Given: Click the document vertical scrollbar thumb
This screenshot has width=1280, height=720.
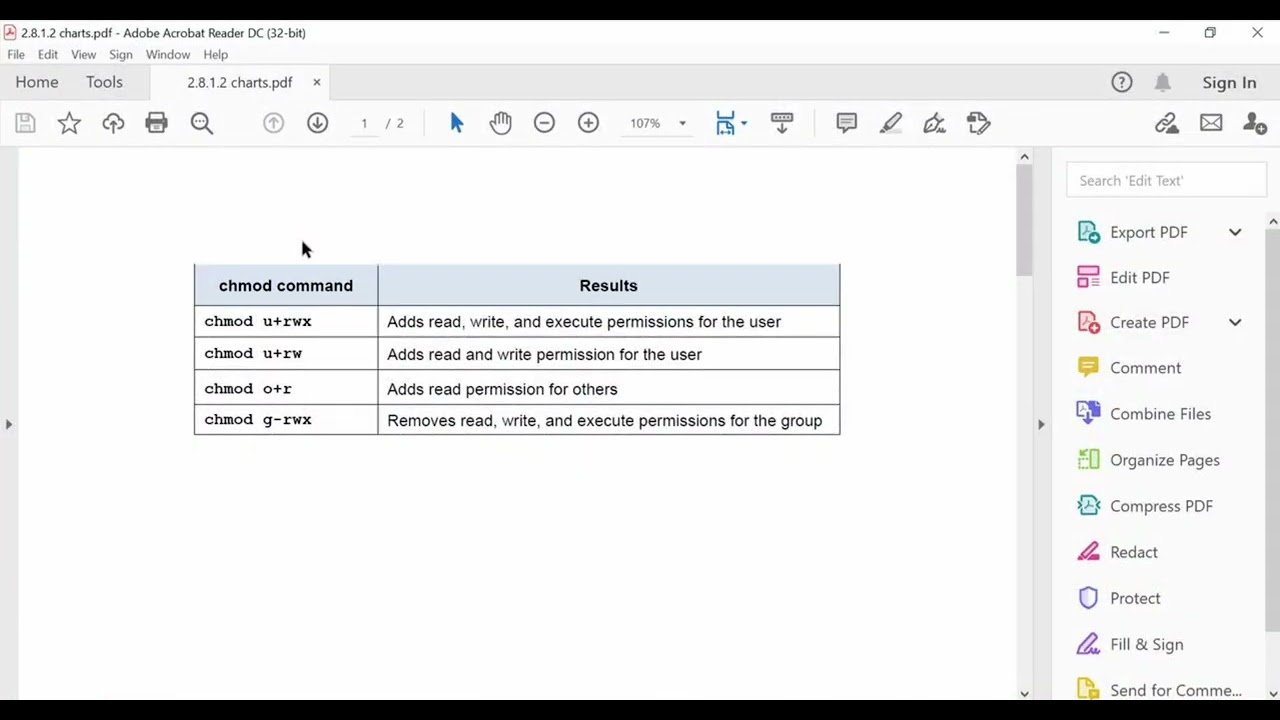Looking at the screenshot, I should [1024, 220].
